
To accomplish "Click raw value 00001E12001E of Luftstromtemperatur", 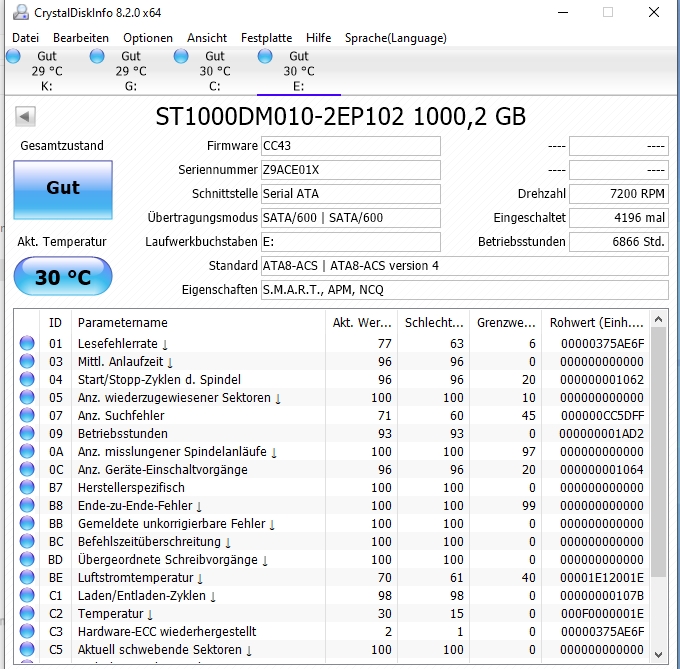I will tap(602, 578).
